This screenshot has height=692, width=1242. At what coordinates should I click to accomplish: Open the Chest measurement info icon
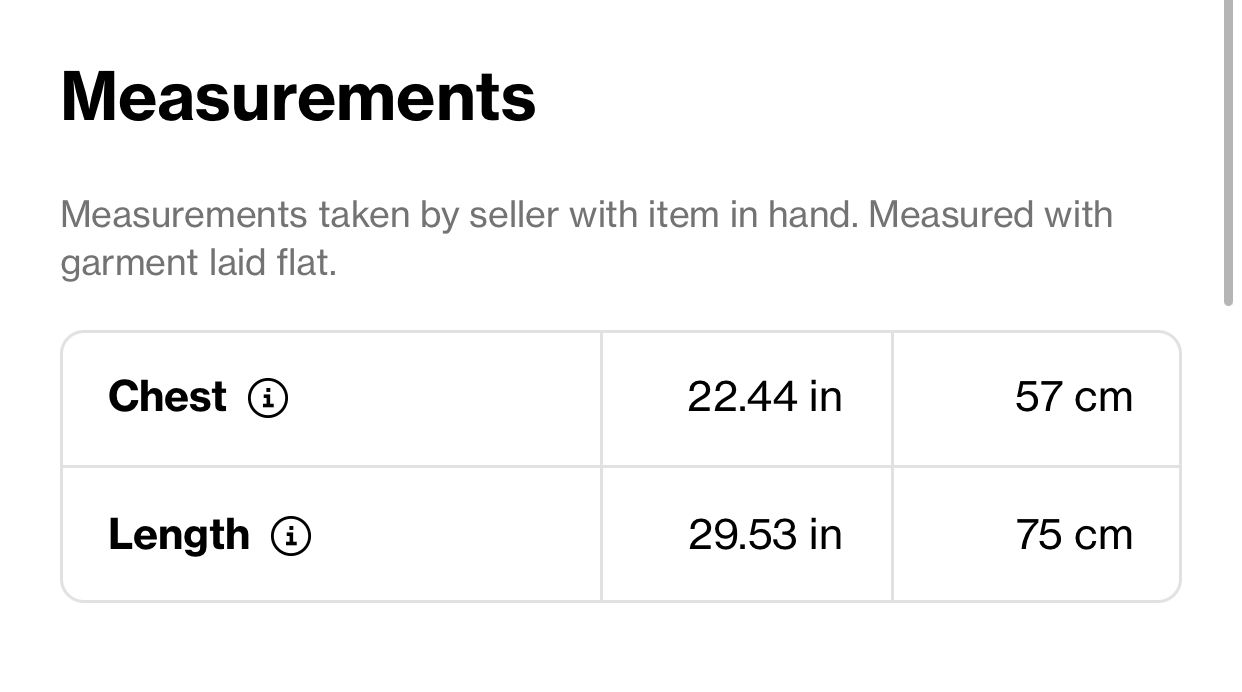[x=268, y=399]
